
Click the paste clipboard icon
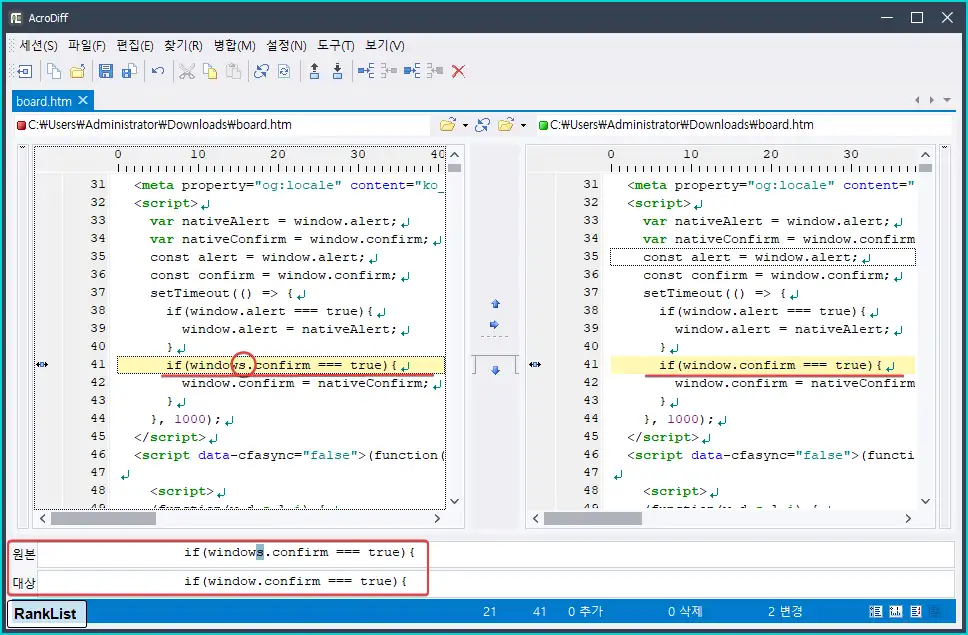point(233,72)
